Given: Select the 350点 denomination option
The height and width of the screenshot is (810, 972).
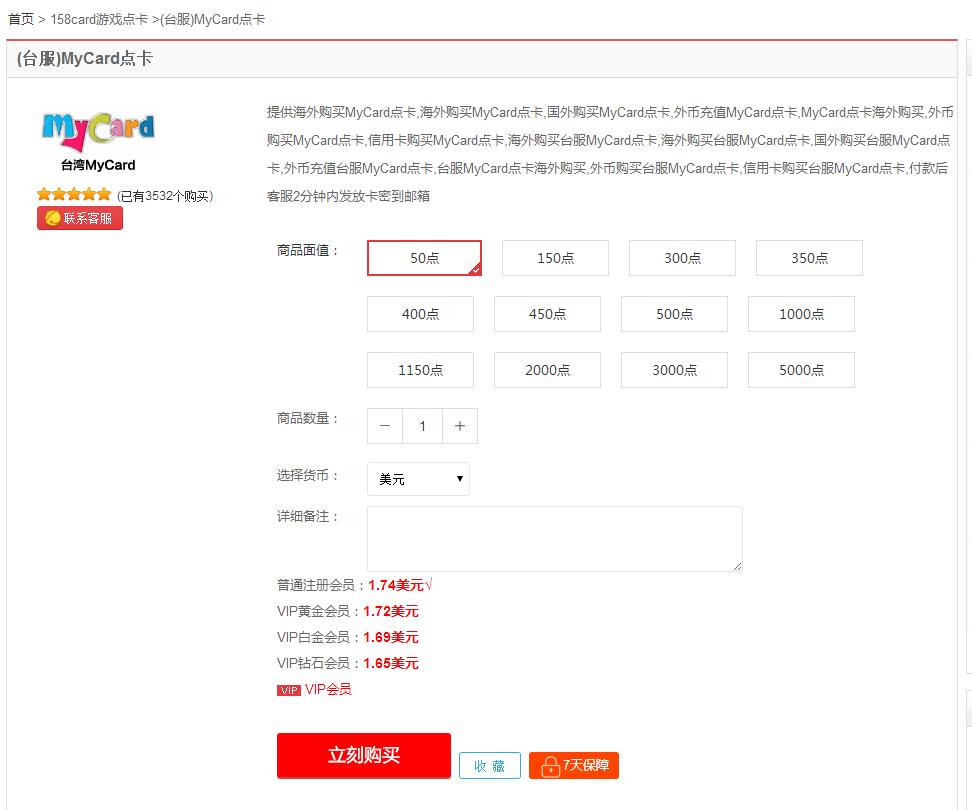Looking at the screenshot, I should (810, 258).
